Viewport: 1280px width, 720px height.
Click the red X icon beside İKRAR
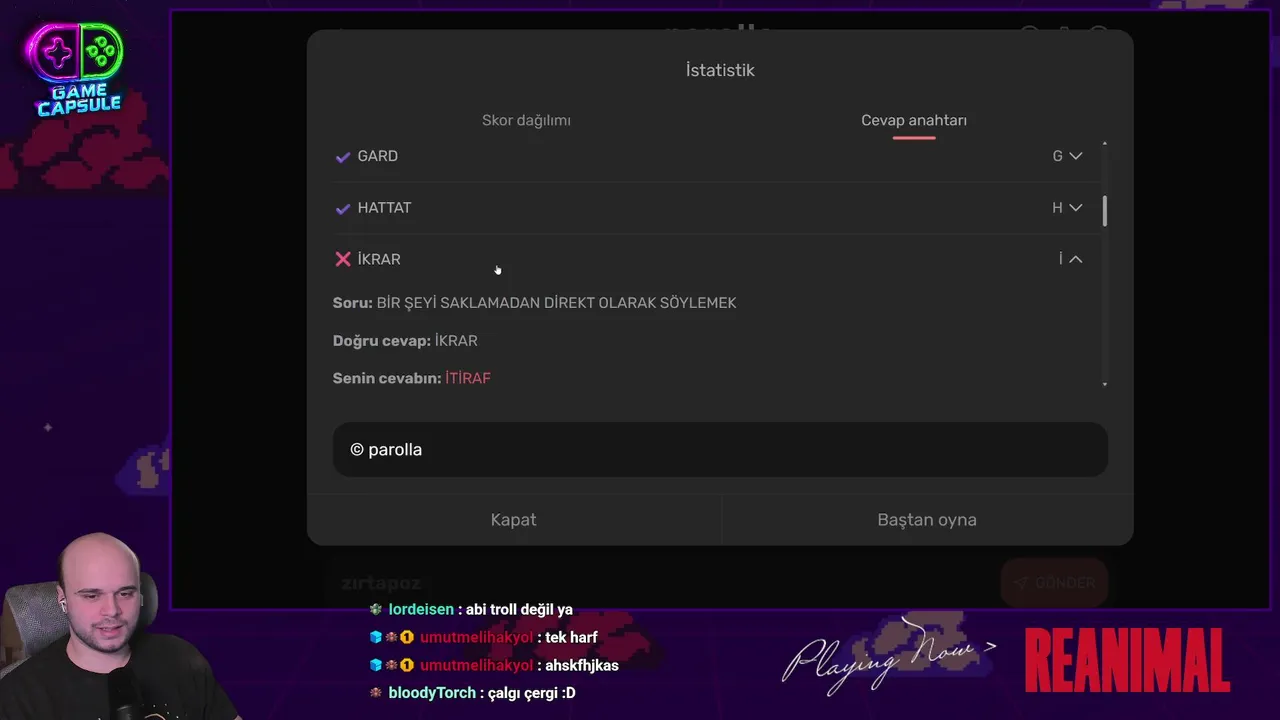tap(343, 259)
